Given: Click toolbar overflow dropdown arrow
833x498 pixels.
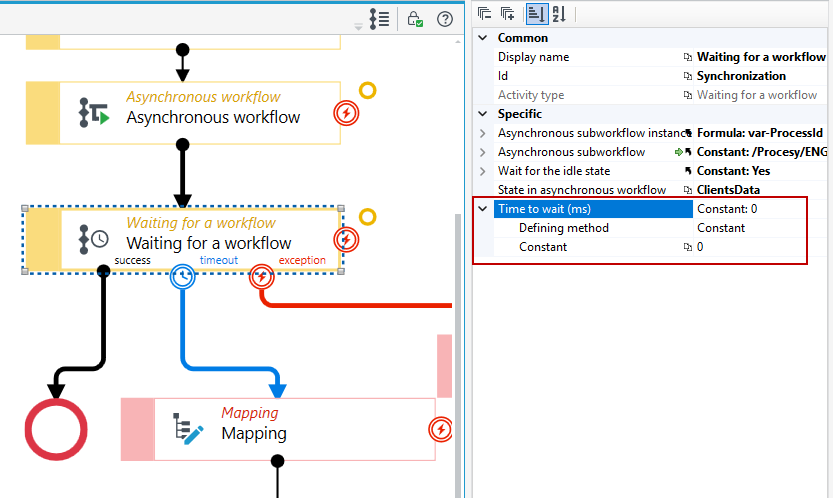Looking at the screenshot, I should click(359, 27).
